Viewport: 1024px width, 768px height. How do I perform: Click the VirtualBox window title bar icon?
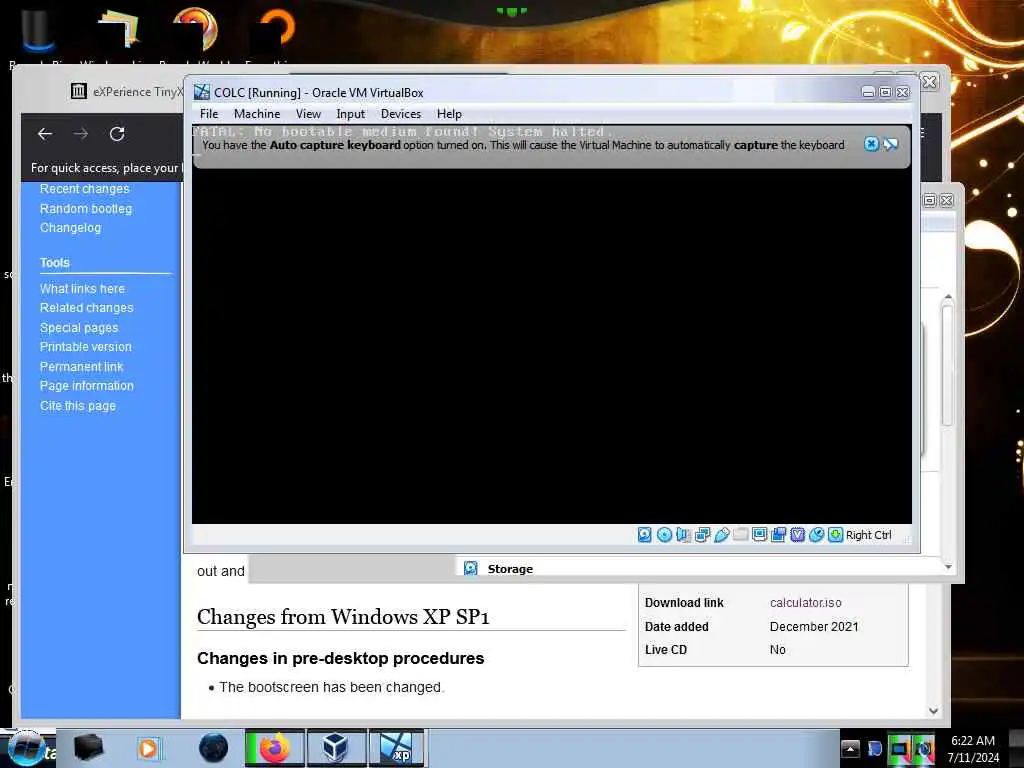tap(202, 92)
